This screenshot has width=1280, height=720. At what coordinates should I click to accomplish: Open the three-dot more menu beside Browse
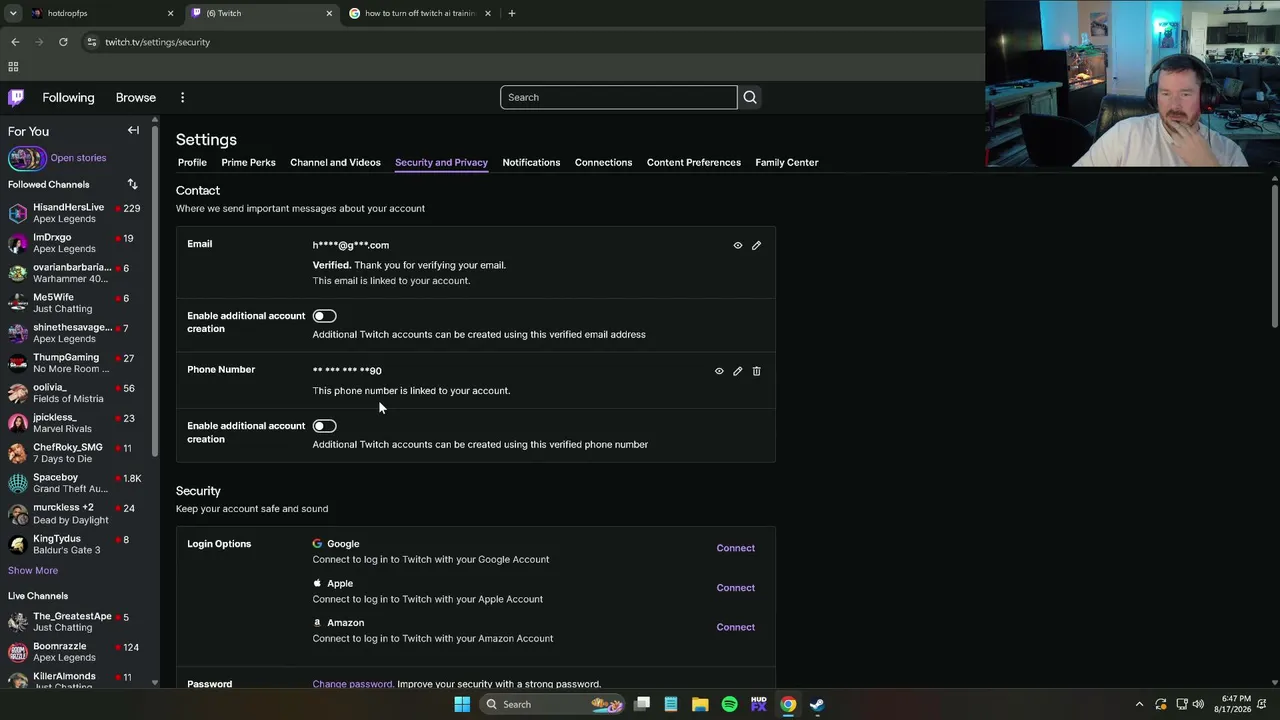point(182,97)
